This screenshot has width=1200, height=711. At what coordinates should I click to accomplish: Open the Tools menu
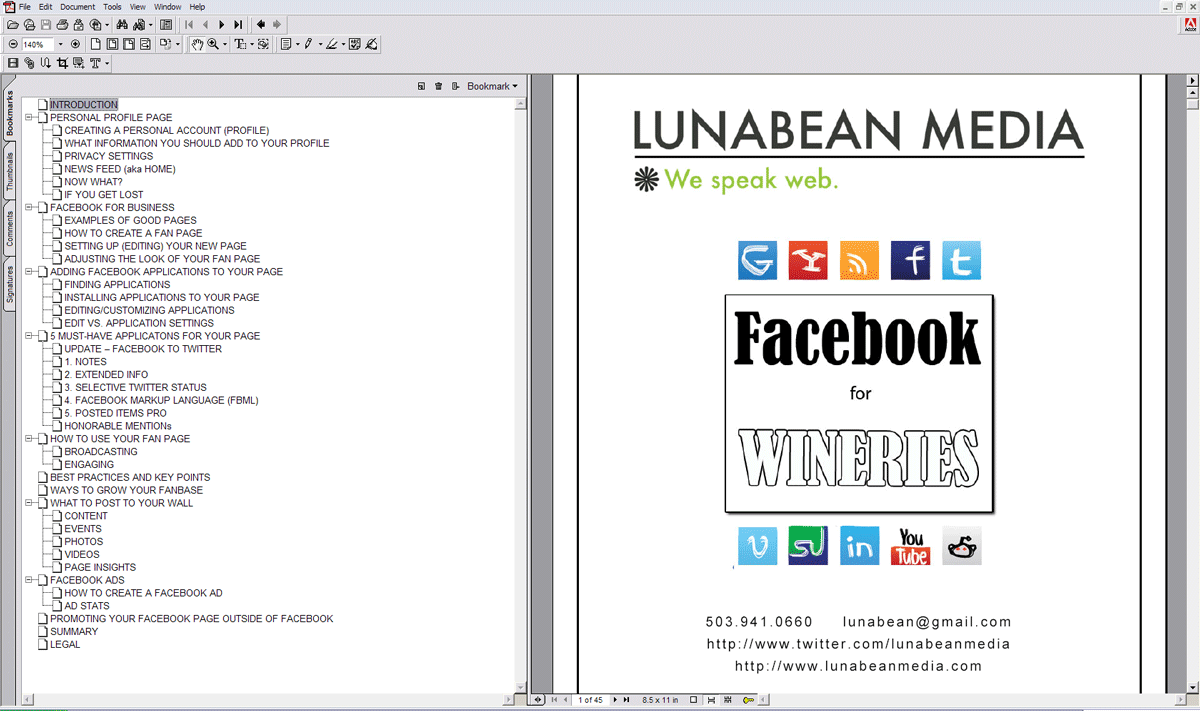coord(113,7)
